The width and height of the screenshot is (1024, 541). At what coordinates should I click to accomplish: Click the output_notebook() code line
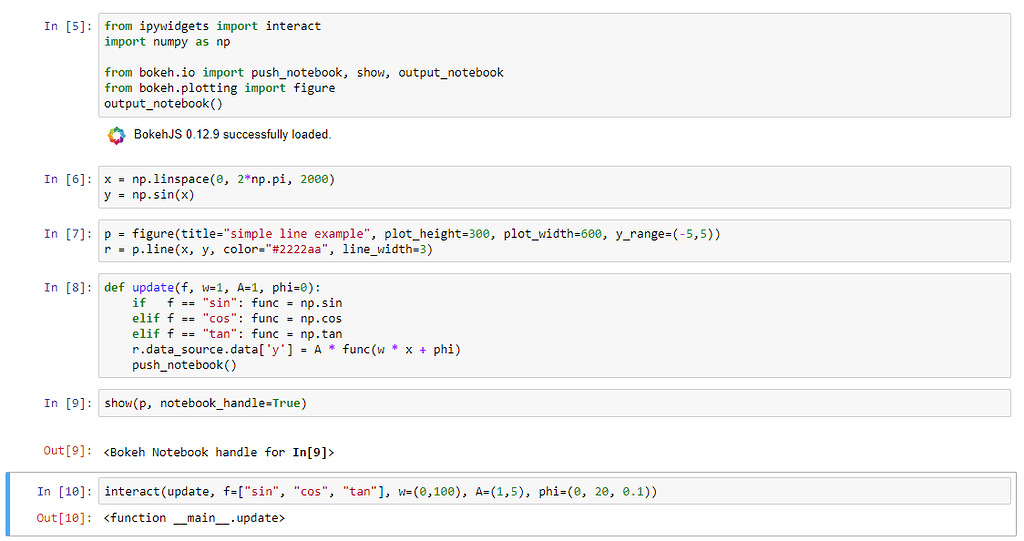coord(163,103)
